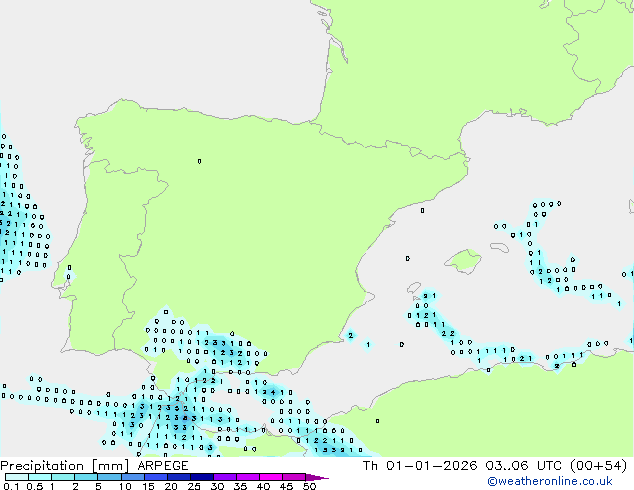Click Mallorca island on the map
634x490 pixels.
tap(463, 261)
